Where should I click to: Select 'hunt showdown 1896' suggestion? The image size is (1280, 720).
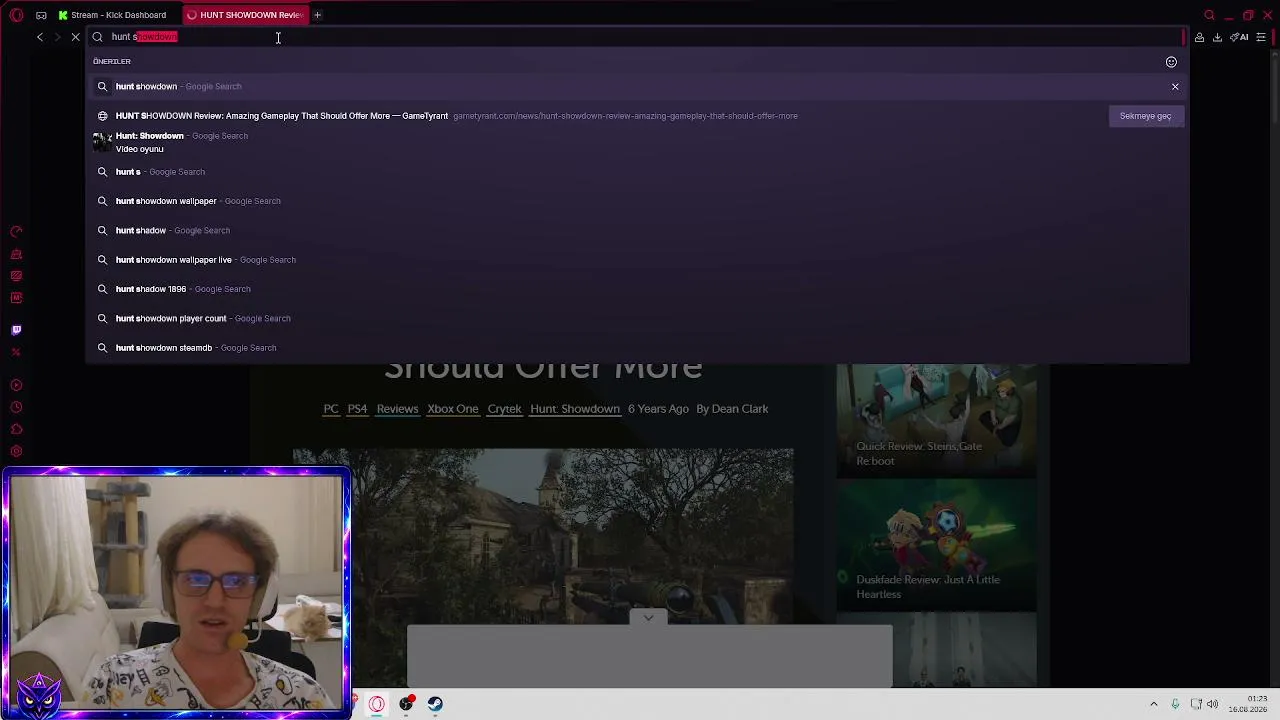point(637,289)
